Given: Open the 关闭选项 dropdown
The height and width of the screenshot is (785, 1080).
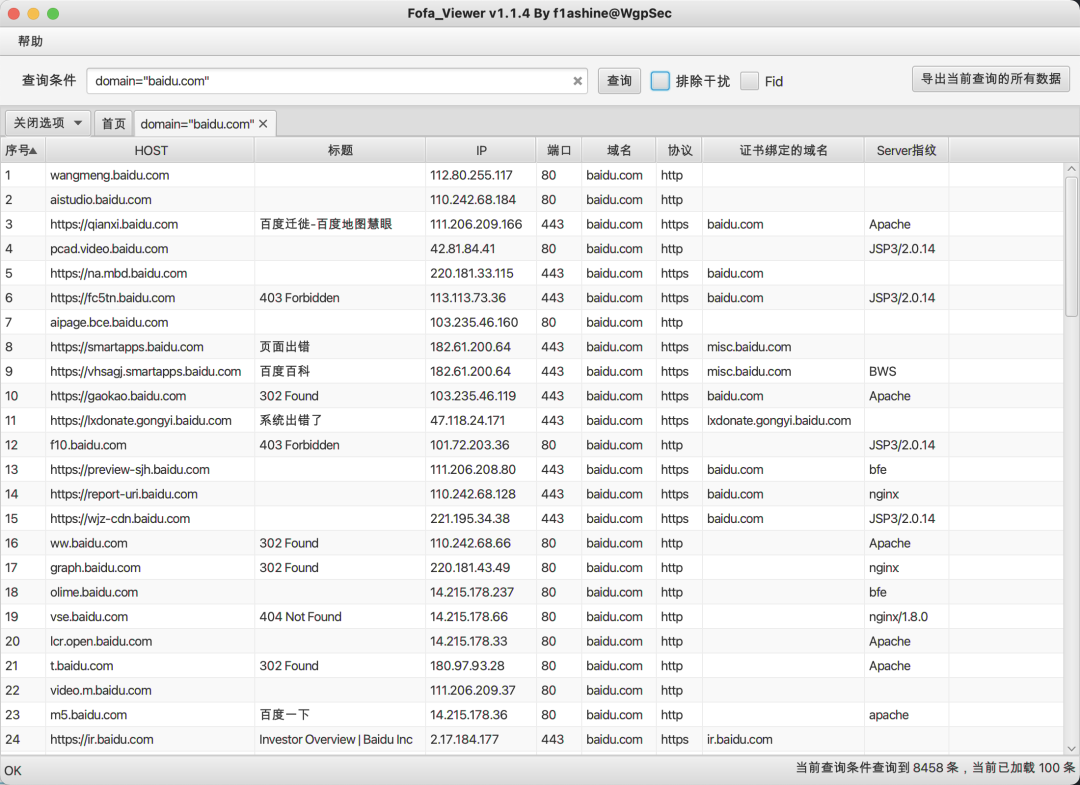Looking at the screenshot, I should tap(48, 123).
